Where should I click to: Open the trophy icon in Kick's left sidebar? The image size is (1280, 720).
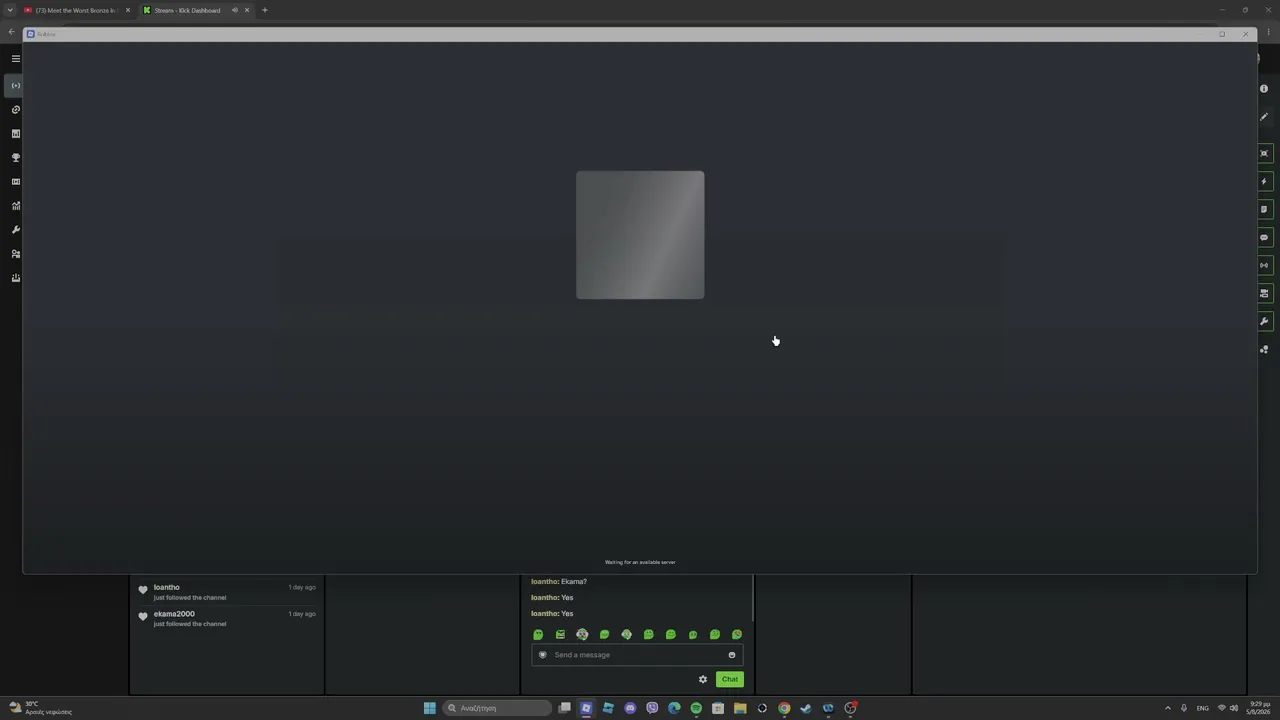pos(15,158)
